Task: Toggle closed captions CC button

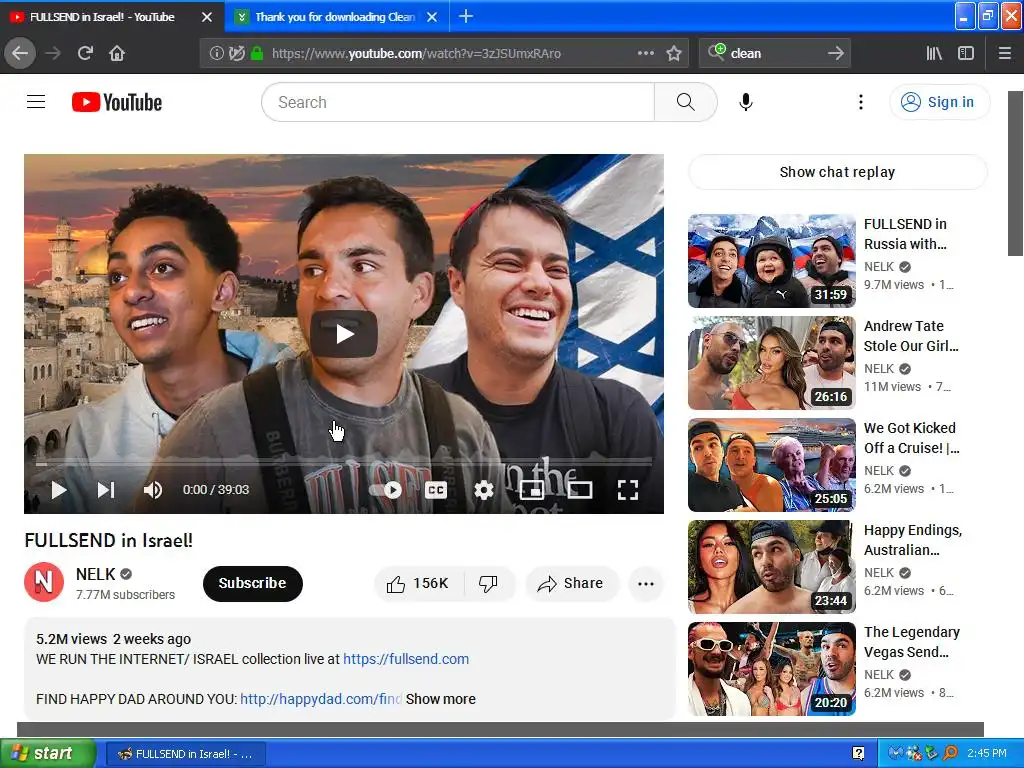Action: coord(436,490)
